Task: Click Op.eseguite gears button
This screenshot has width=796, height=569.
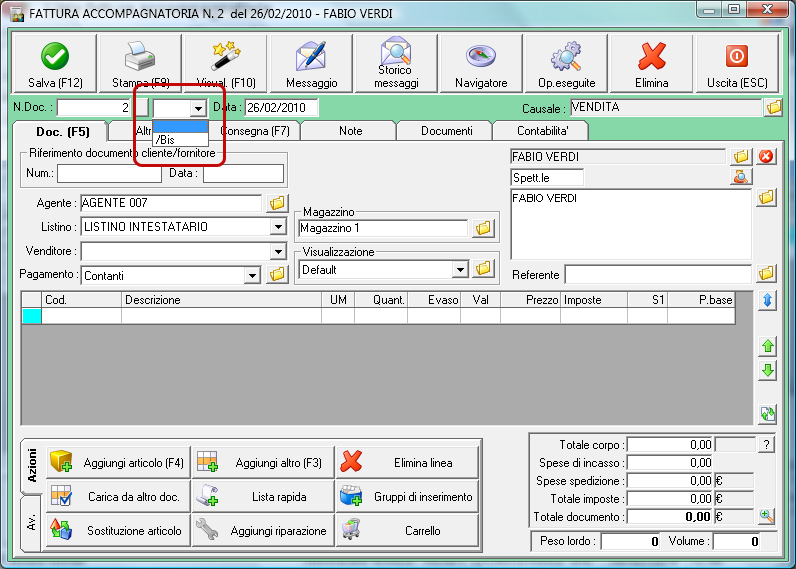Action: tap(567, 64)
